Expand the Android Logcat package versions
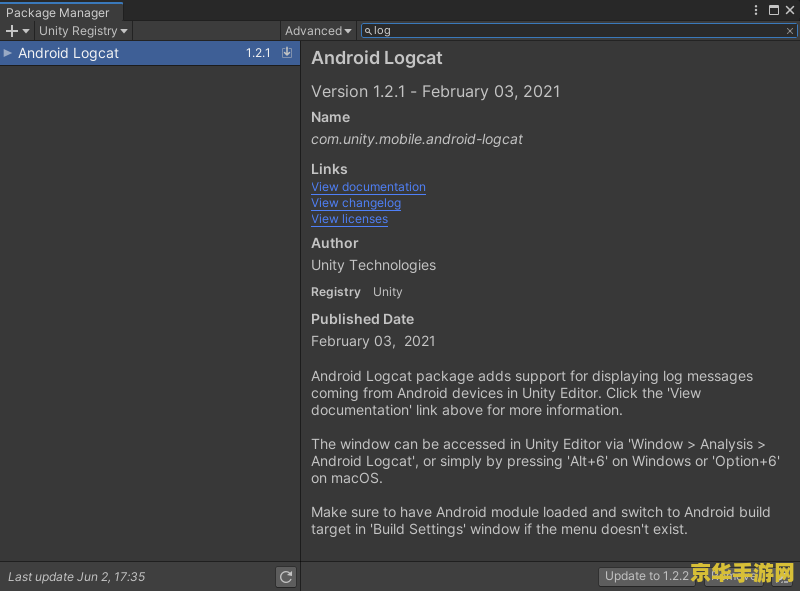Screen dimensions: 800x591 point(7,53)
